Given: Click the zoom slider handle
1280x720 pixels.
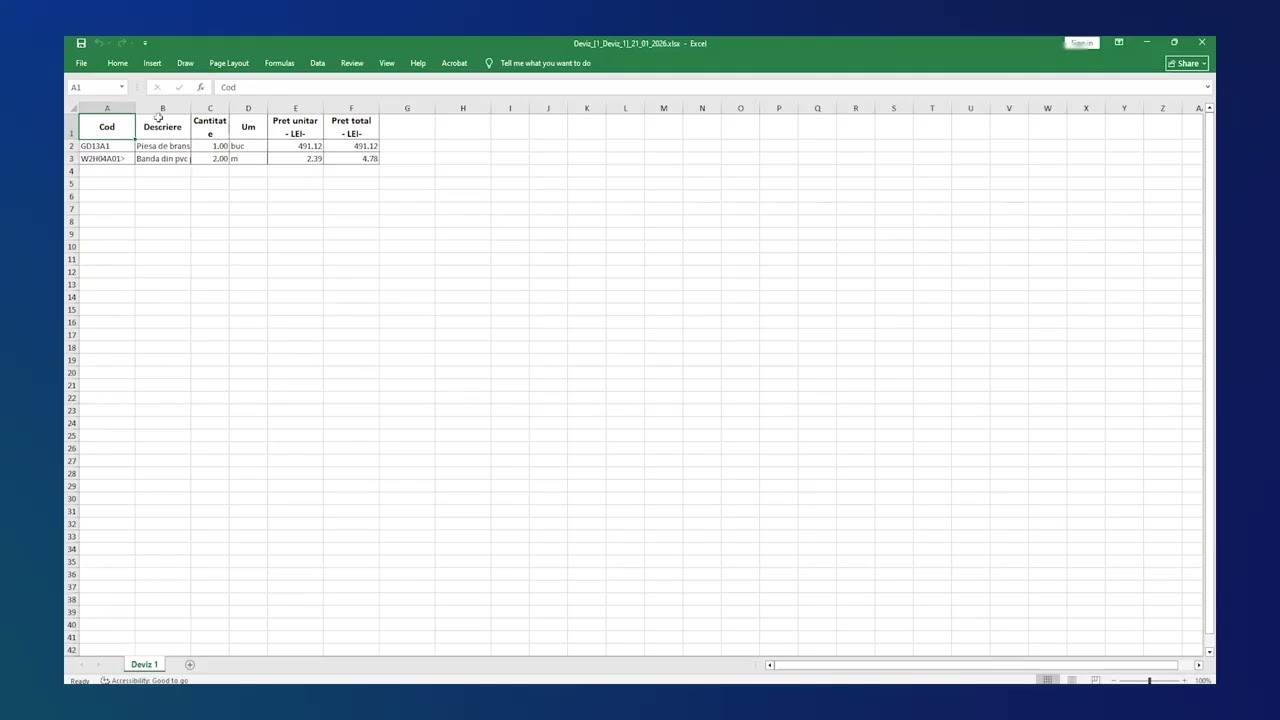Looking at the screenshot, I should pyautogui.click(x=1149, y=680).
